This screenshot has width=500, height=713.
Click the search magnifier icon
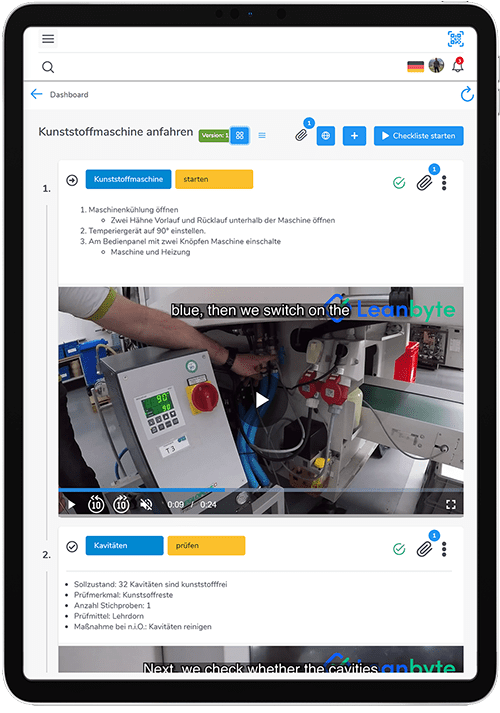(x=48, y=67)
